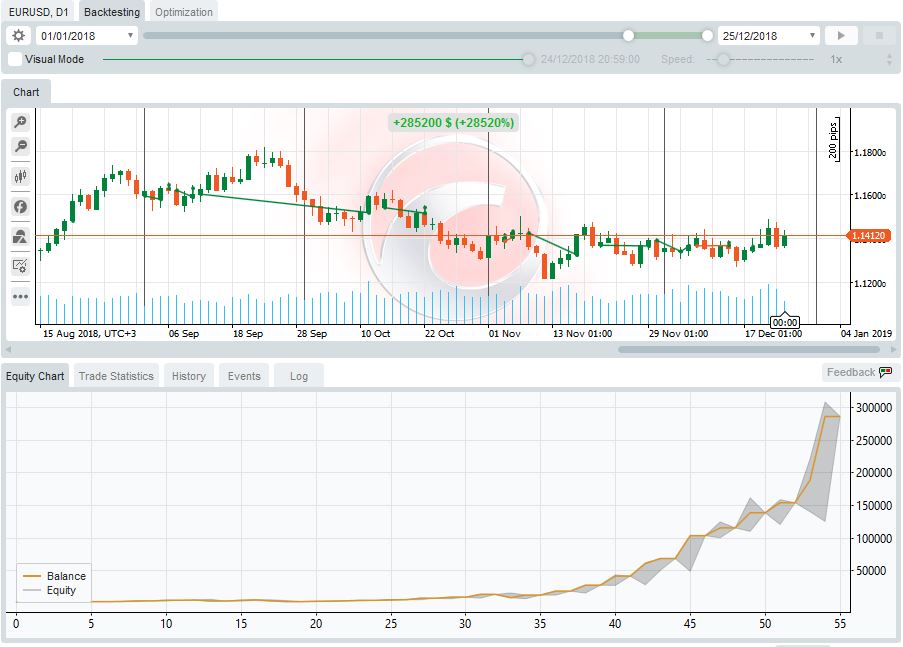Select the Chart tab
Screen dimensions: 903x647
point(26,92)
